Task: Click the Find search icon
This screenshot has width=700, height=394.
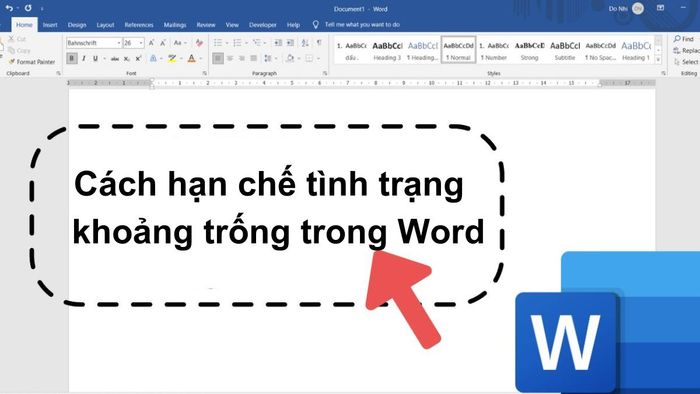Action: tap(677, 39)
